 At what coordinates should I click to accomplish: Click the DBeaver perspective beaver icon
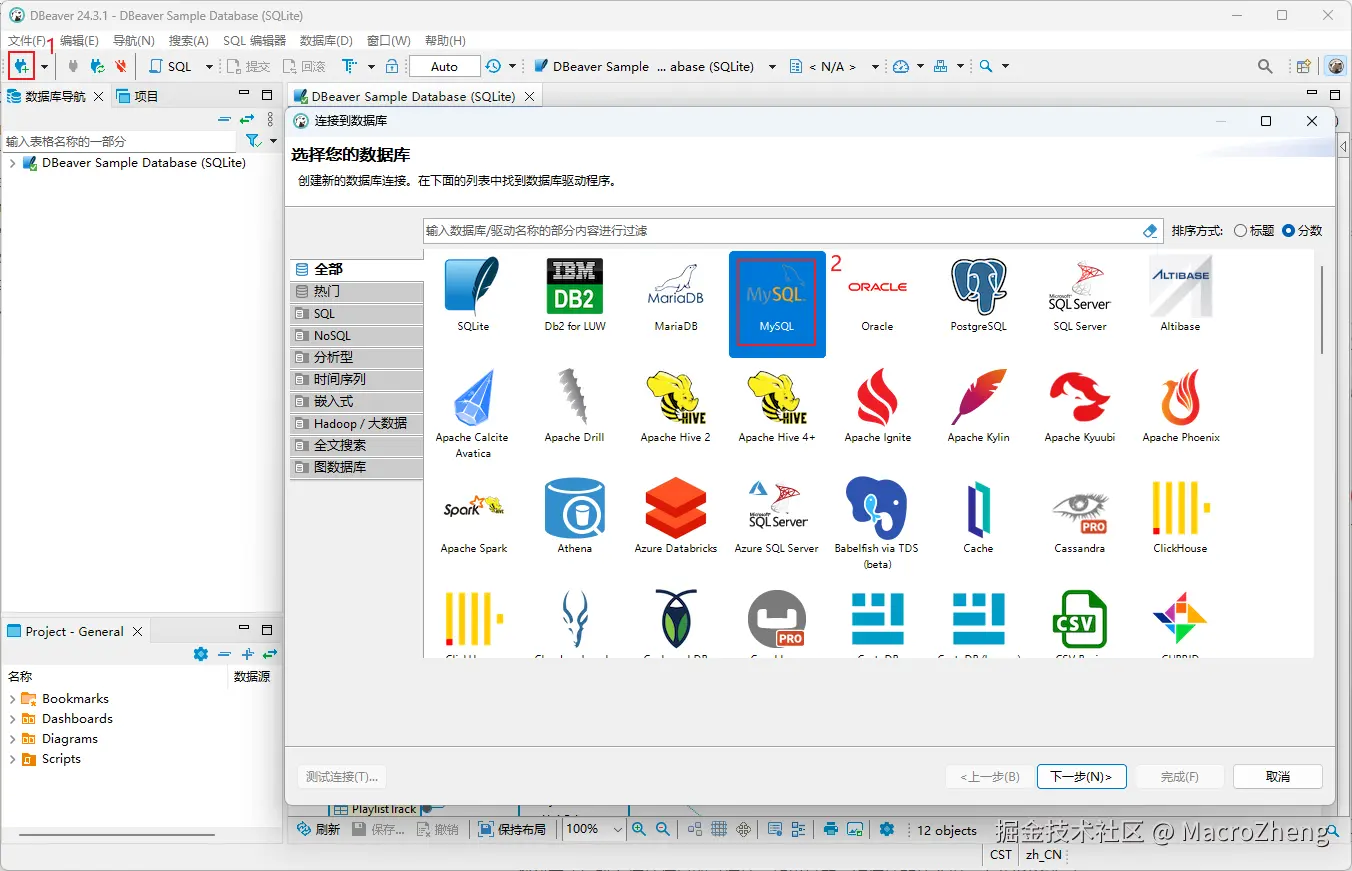pyautogui.click(x=1336, y=66)
